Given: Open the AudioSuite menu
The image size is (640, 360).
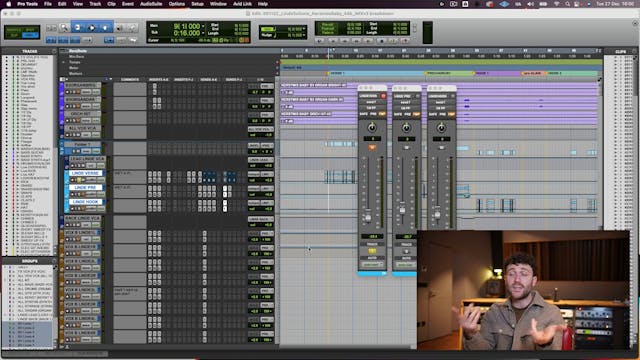Looking at the screenshot, I should tap(151, 4).
